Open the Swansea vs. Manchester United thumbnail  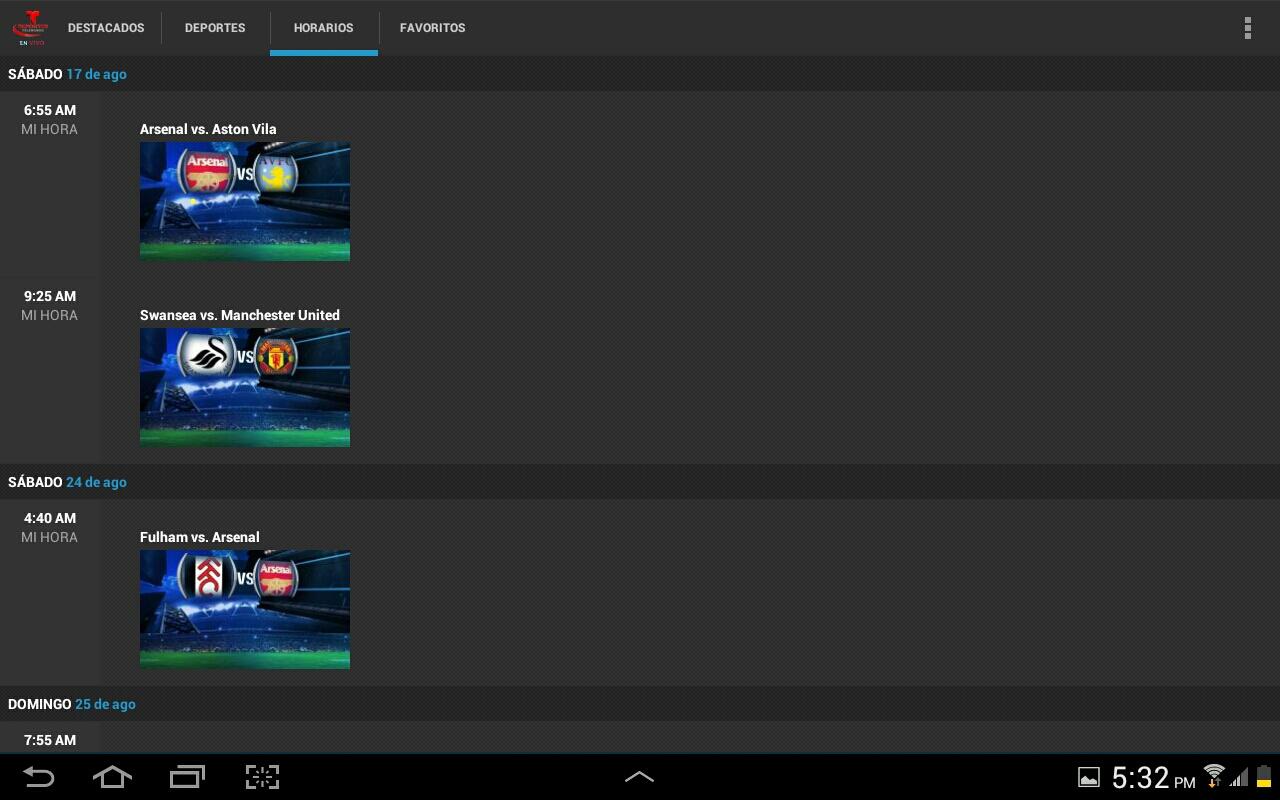(245, 387)
